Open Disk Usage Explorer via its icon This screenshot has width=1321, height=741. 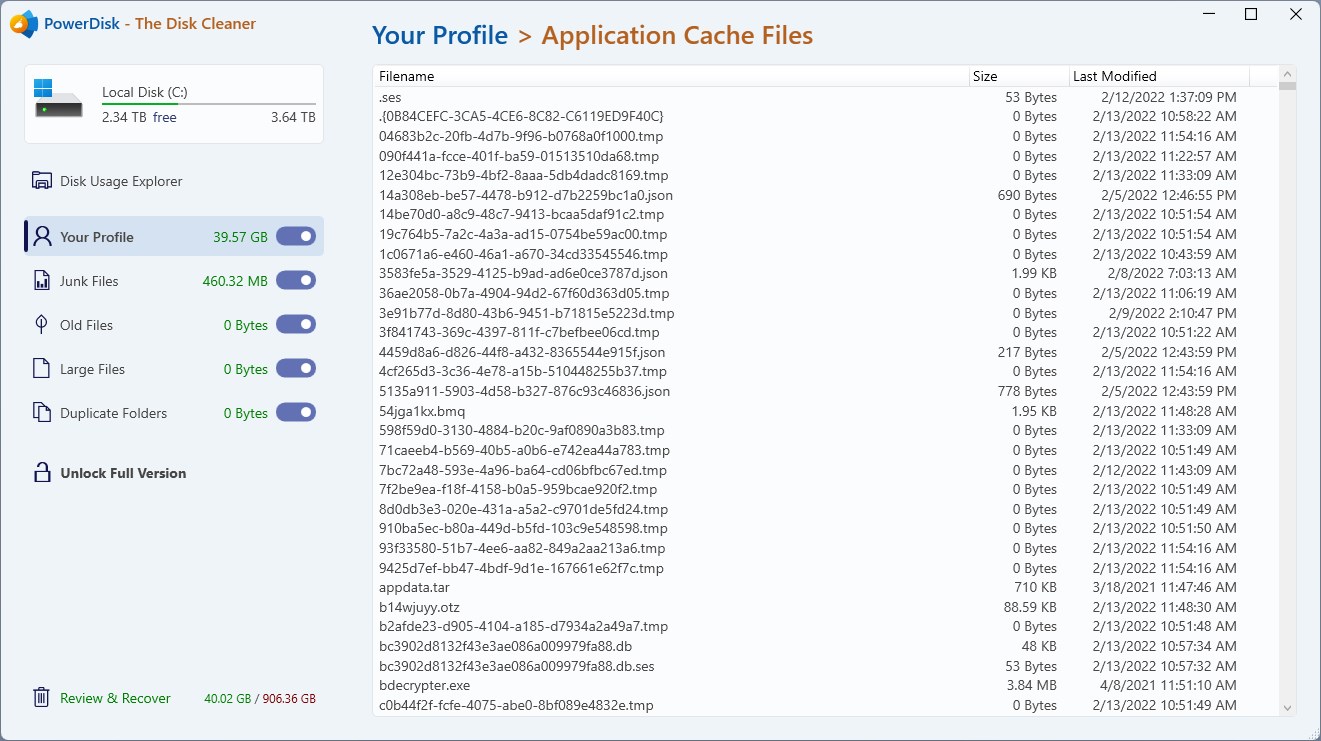click(42, 181)
